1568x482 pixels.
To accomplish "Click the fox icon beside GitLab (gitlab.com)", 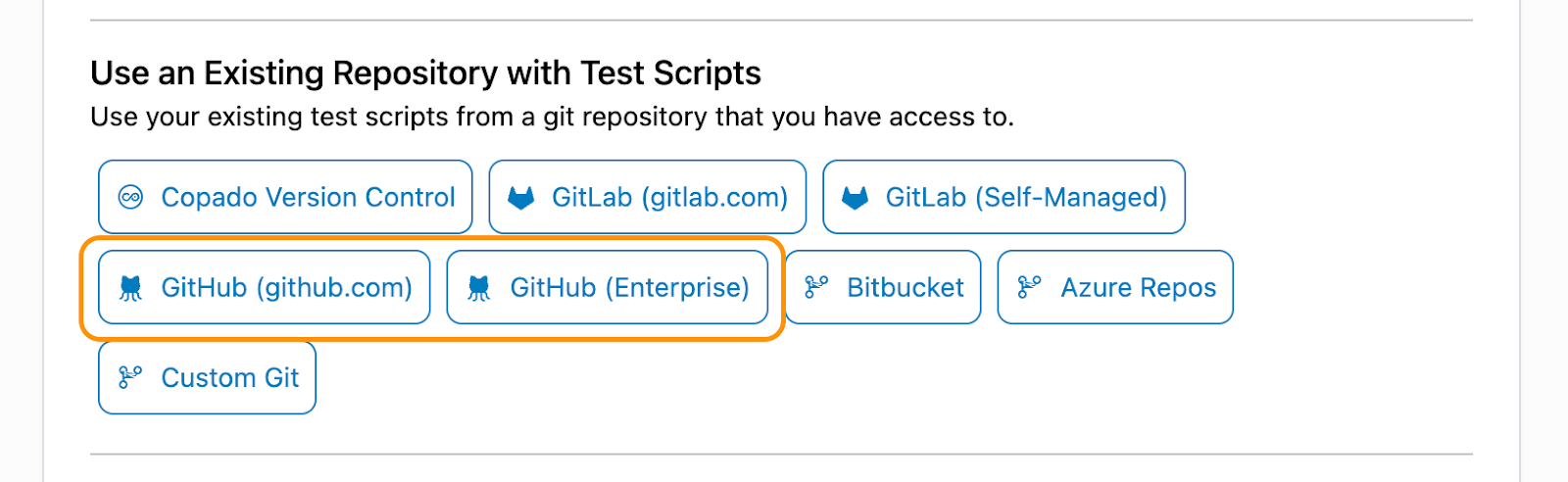I will tap(521, 198).
